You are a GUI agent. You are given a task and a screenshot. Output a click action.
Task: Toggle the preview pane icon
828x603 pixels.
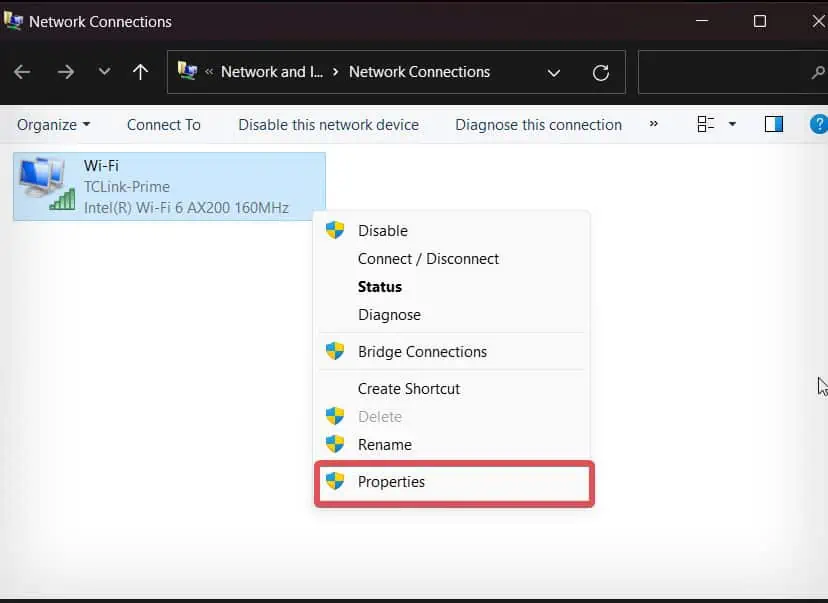point(774,124)
